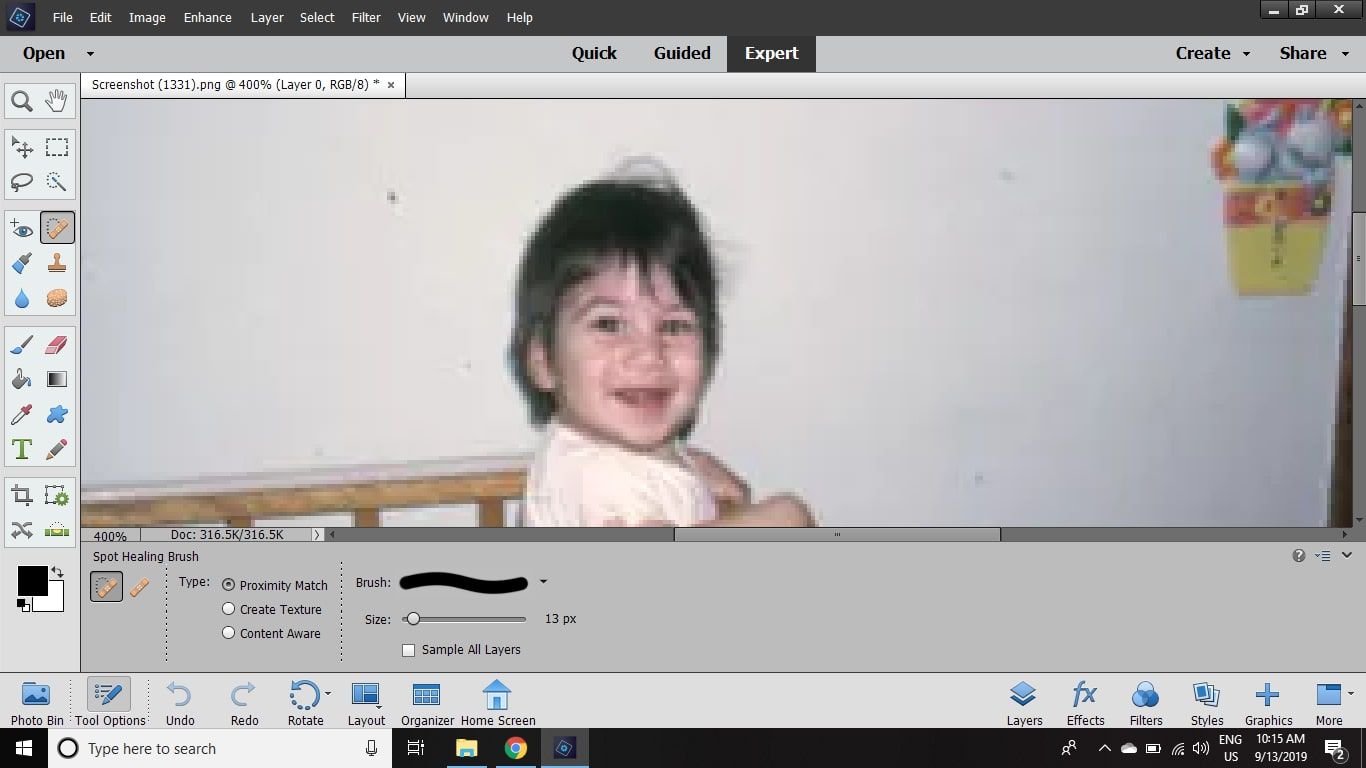The width and height of the screenshot is (1366, 768).
Task: Click the zoom percentage field
Action: pyautogui.click(x=110, y=536)
